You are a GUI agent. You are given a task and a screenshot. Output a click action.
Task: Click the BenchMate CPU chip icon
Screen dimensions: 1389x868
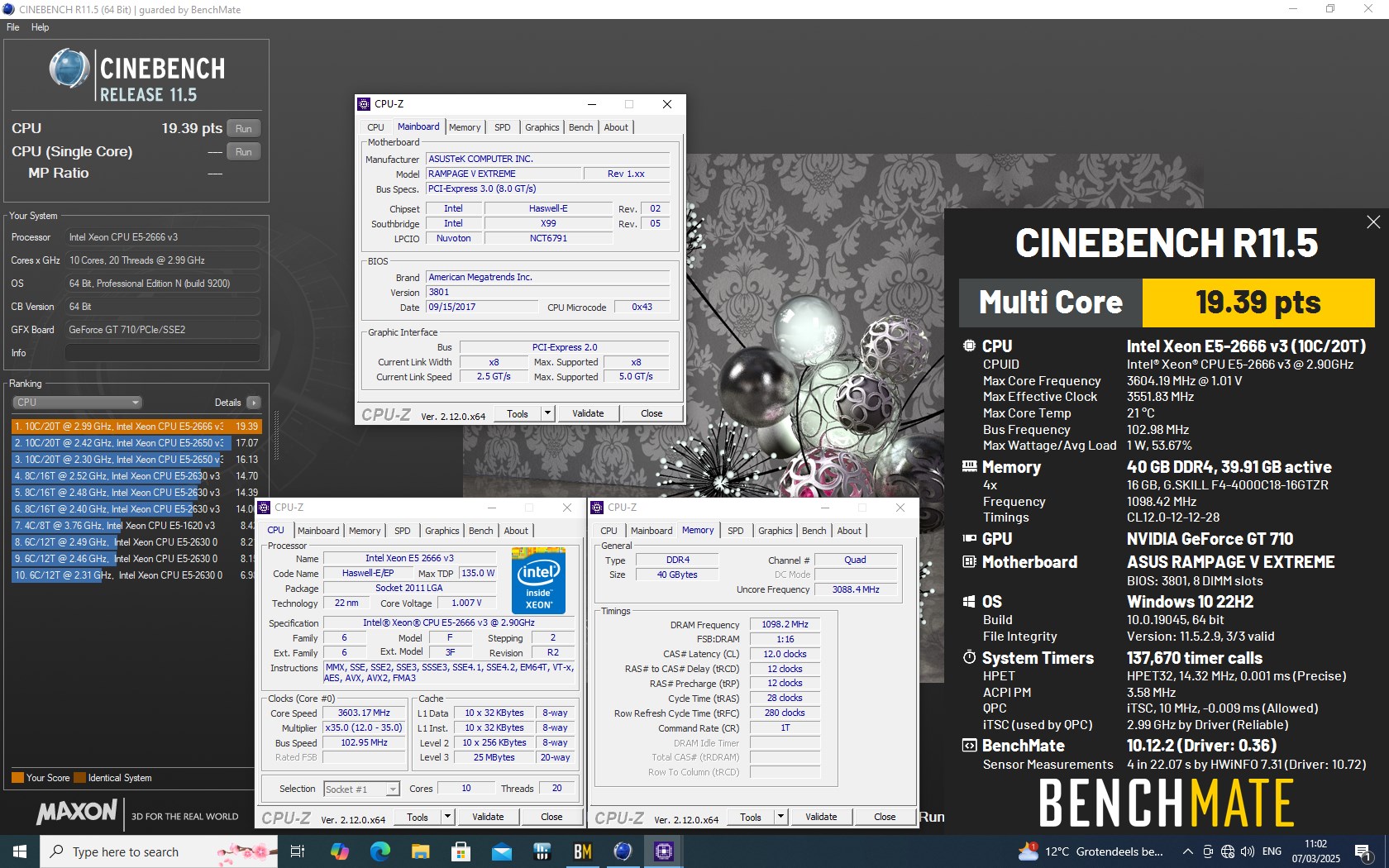(x=969, y=346)
